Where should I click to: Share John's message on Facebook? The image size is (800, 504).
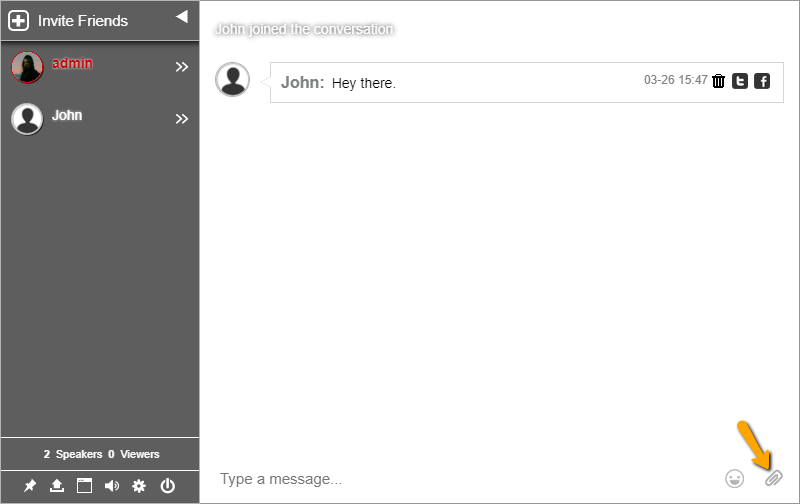(762, 81)
